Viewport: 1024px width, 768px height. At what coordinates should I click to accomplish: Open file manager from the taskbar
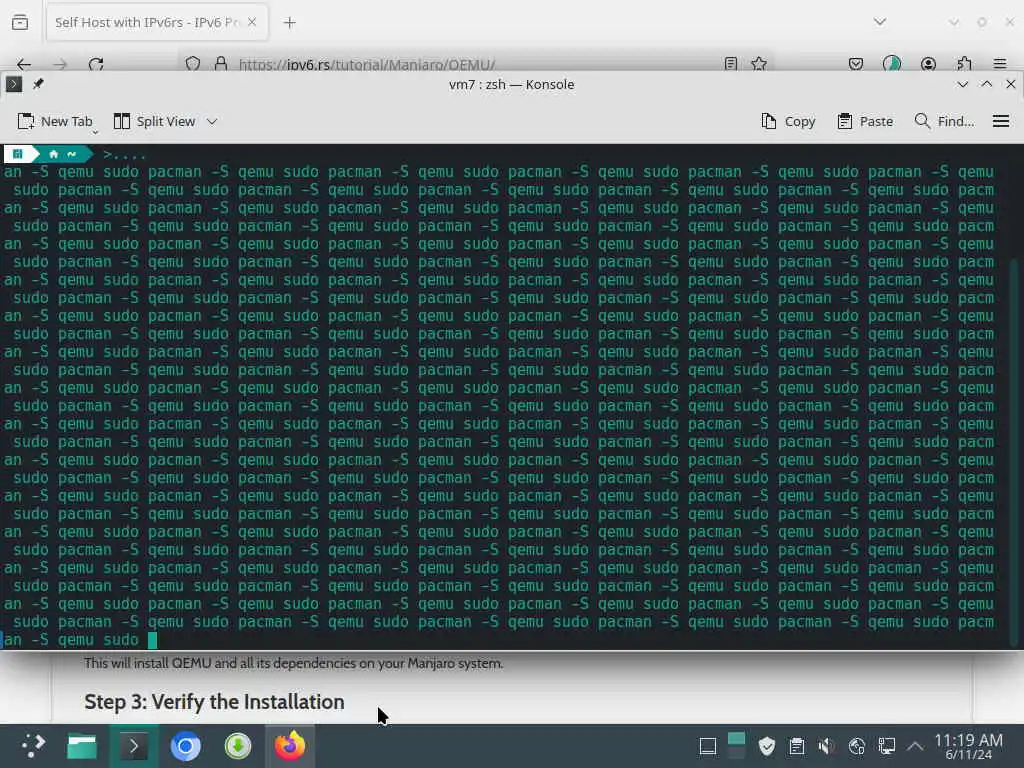click(x=82, y=746)
